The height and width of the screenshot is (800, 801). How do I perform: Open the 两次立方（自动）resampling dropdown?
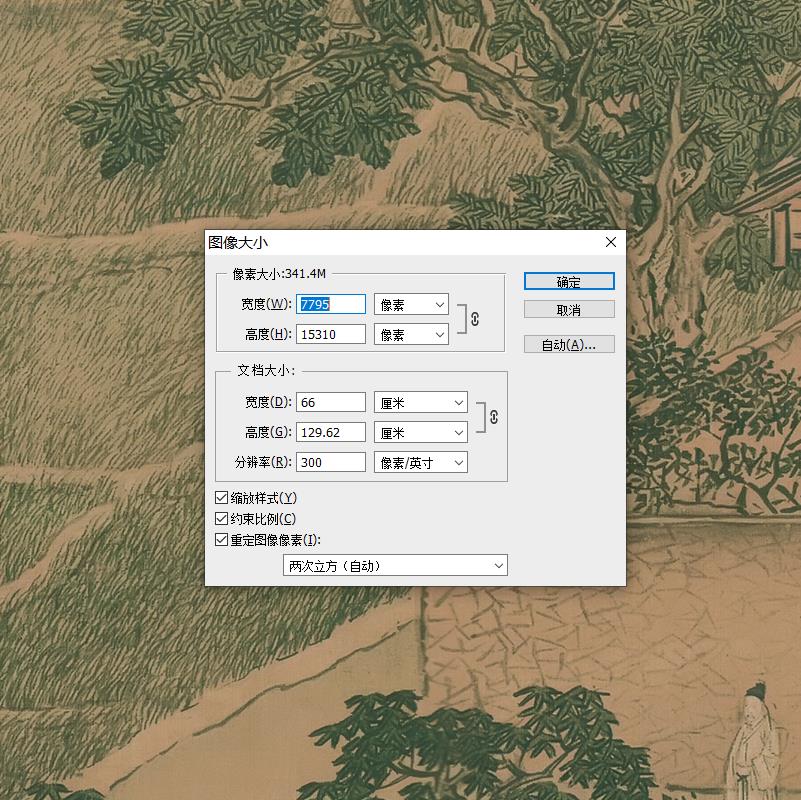(x=395, y=566)
